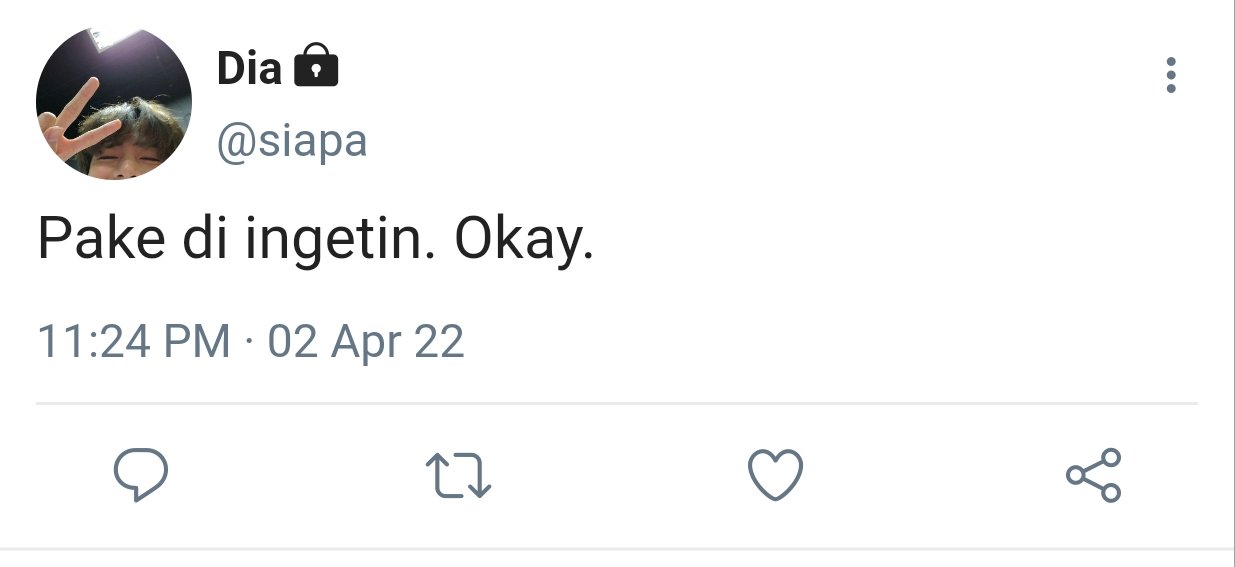Open Dia's profile picture
The width and height of the screenshot is (1235, 567).
coord(114,102)
